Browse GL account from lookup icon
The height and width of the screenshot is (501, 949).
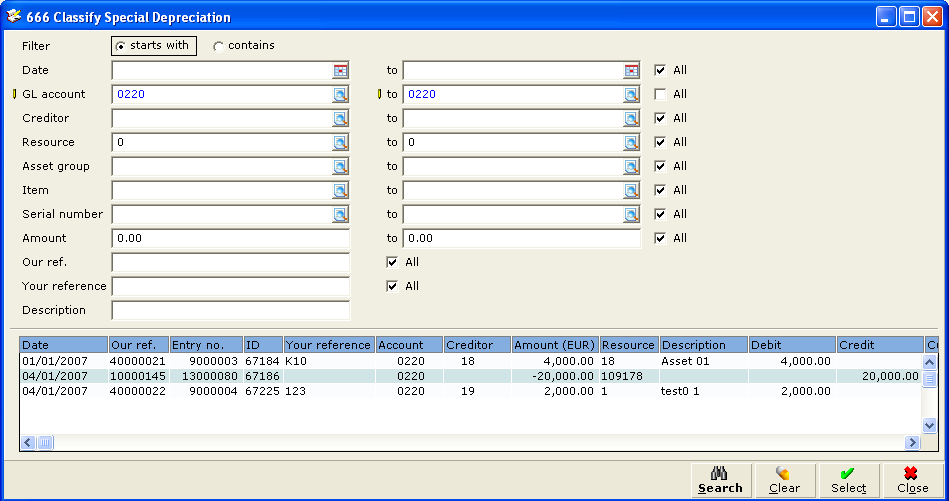(x=341, y=94)
